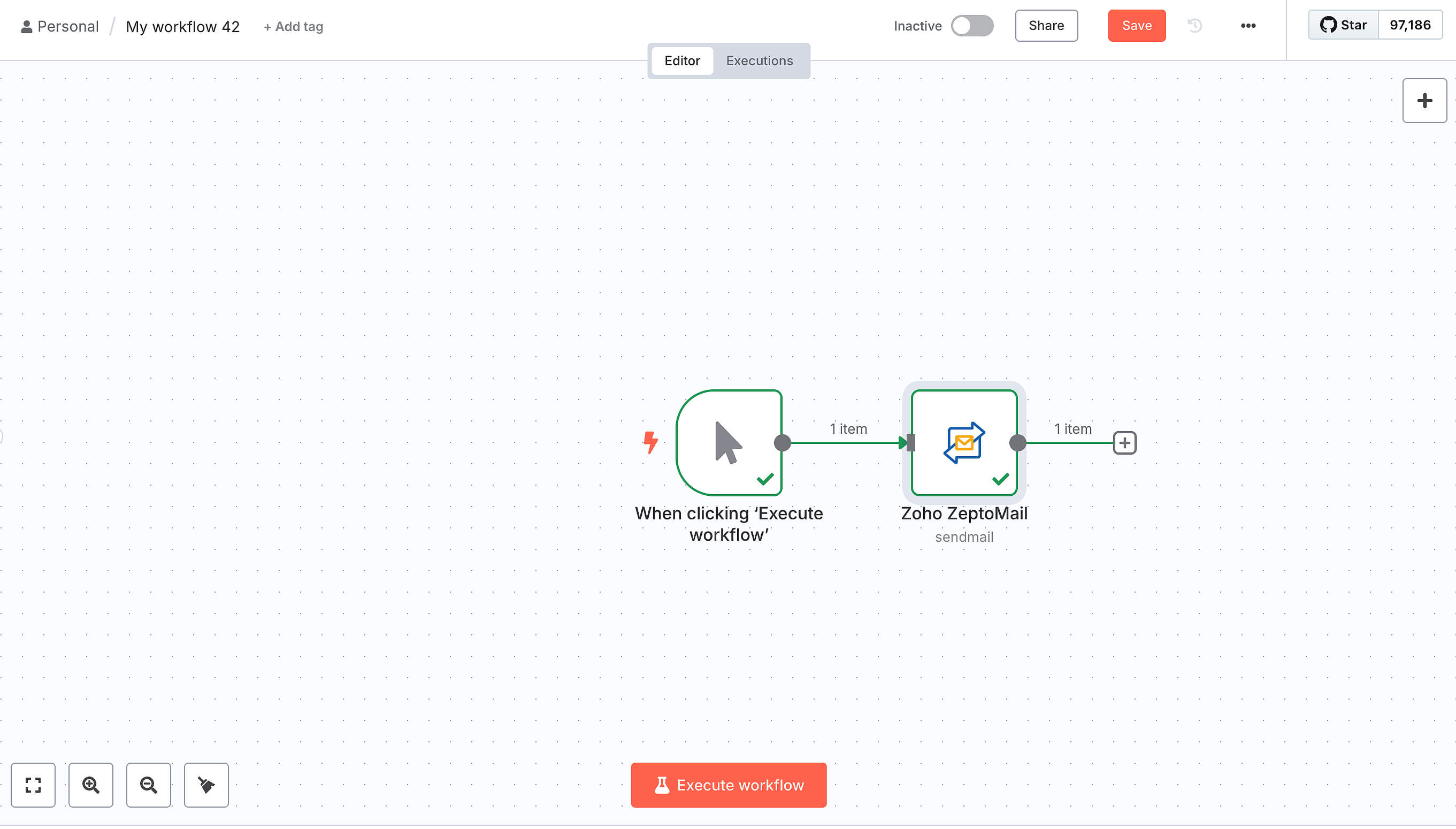The width and height of the screenshot is (1456, 829).
Task: Share the workflow
Action: click(1046, 26)
